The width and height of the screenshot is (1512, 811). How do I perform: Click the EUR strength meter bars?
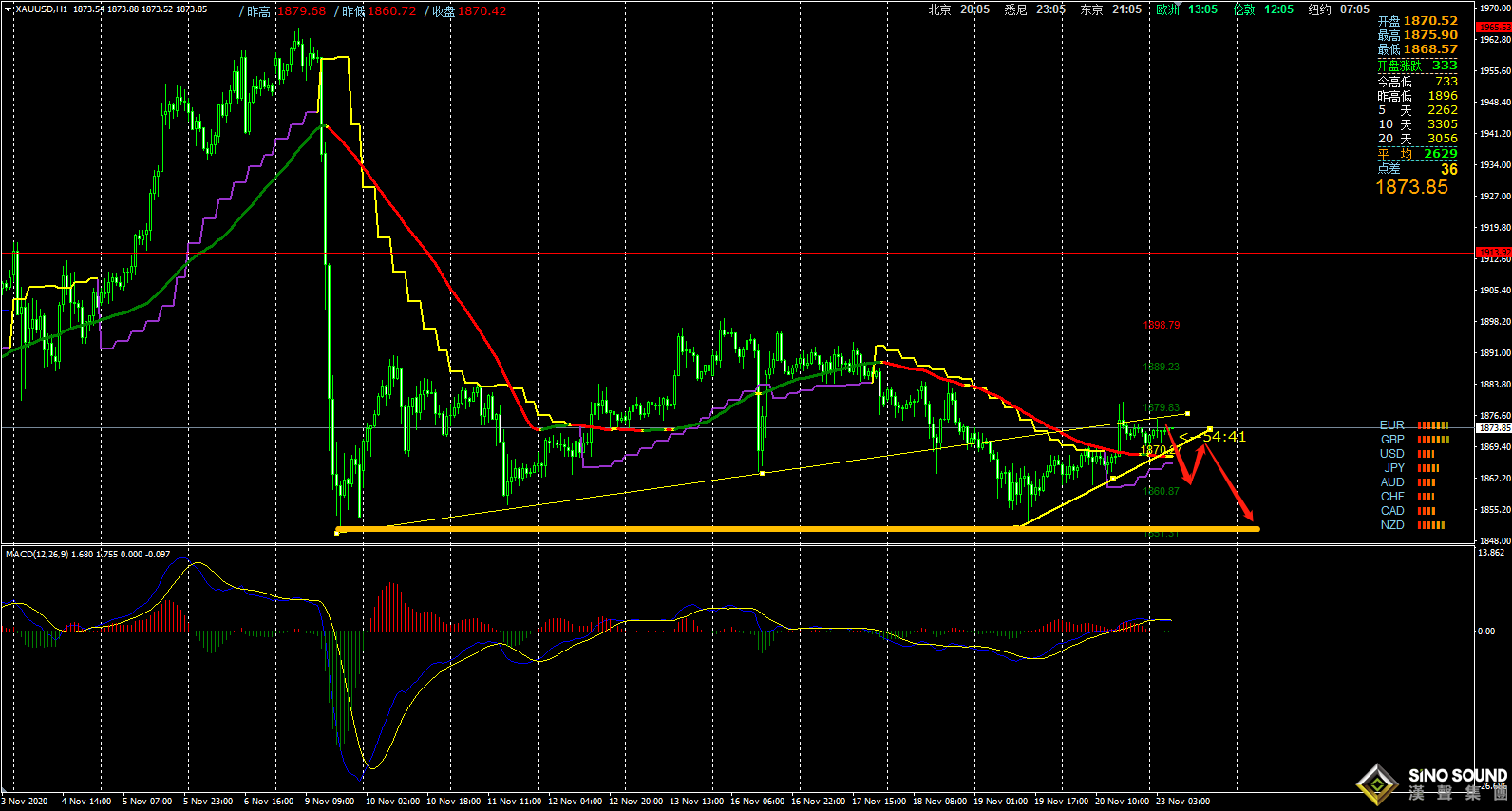[1433, 425]
